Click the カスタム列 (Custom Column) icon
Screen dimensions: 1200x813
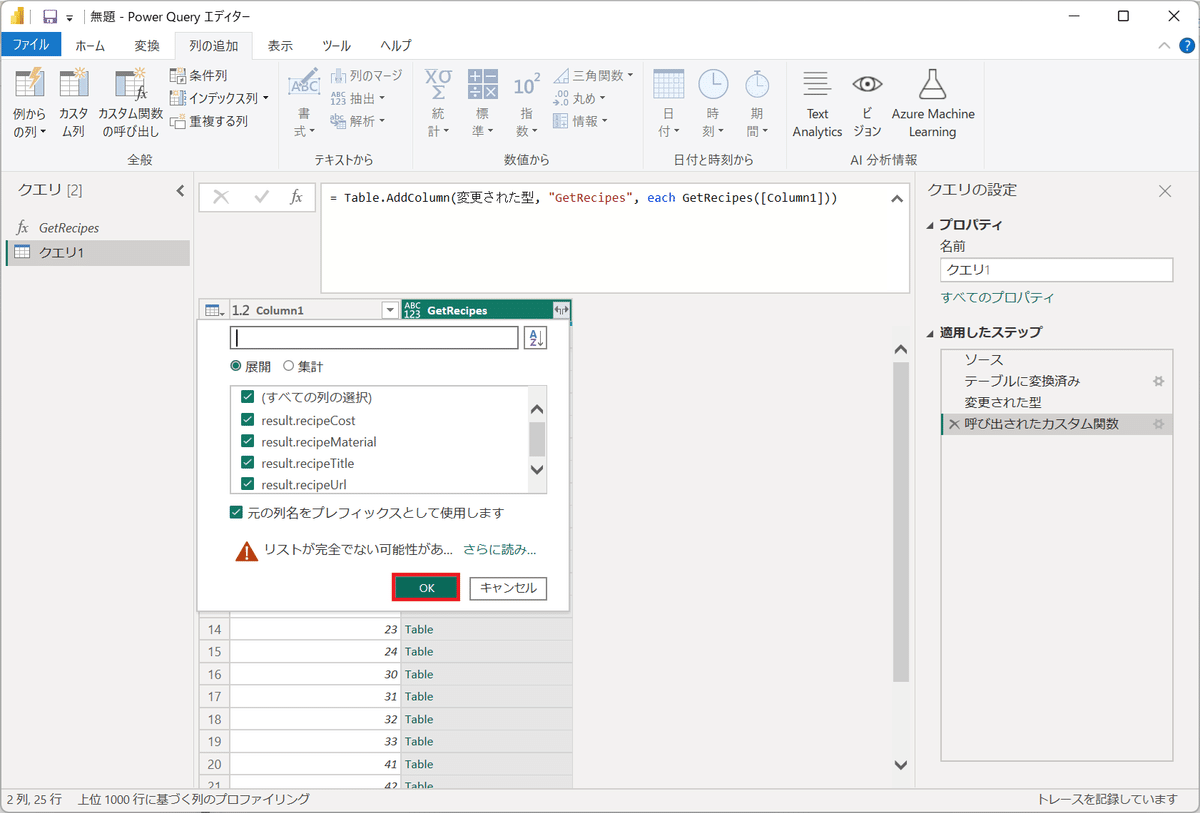click(74, 84)
